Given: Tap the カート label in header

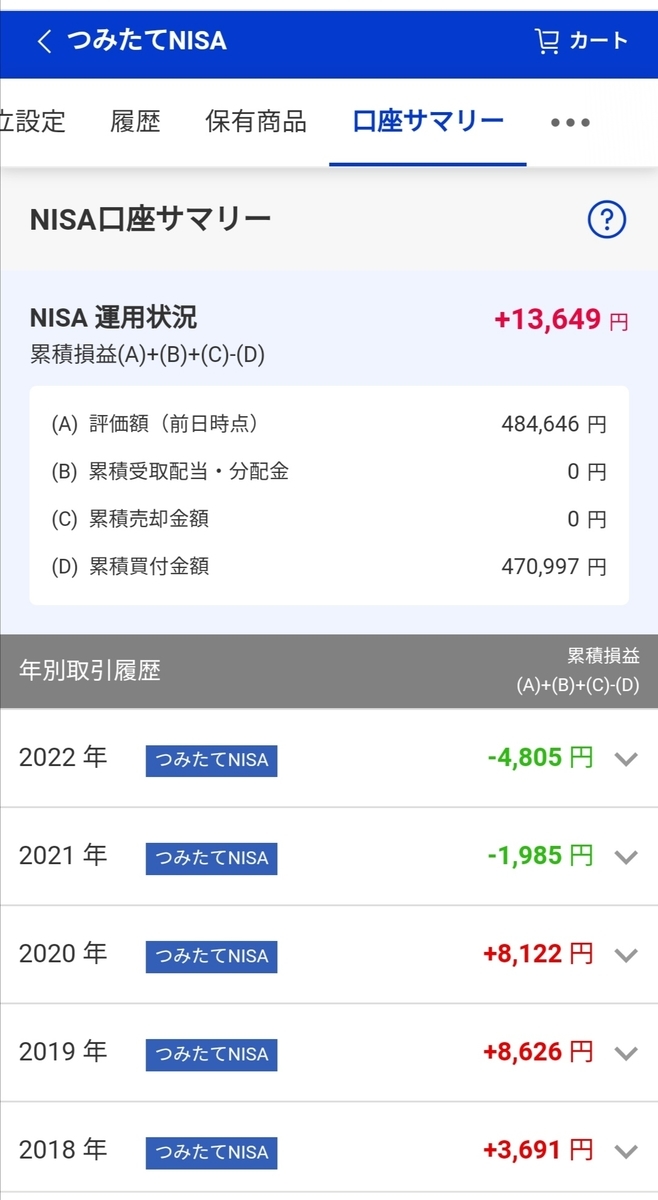Looking at the screenshot, I should 599,41.
